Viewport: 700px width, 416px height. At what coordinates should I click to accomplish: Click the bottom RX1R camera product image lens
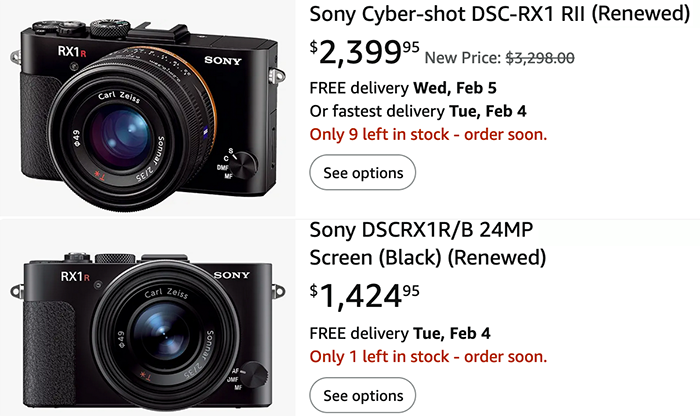(165, 335)
